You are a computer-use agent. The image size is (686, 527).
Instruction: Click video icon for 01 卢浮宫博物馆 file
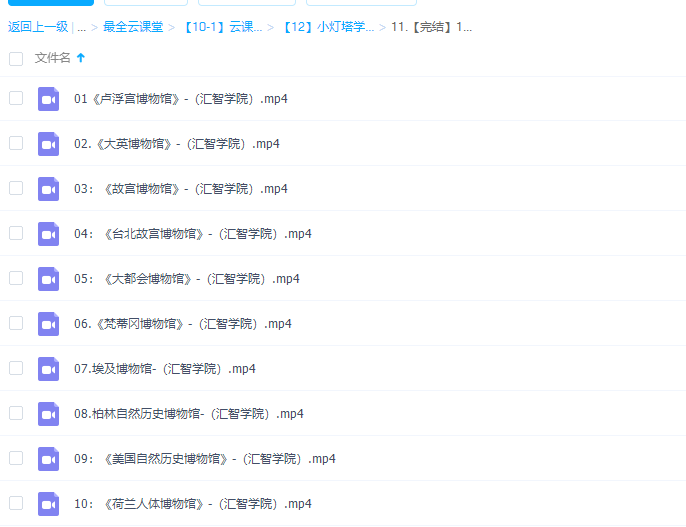[x=49, y=99]
